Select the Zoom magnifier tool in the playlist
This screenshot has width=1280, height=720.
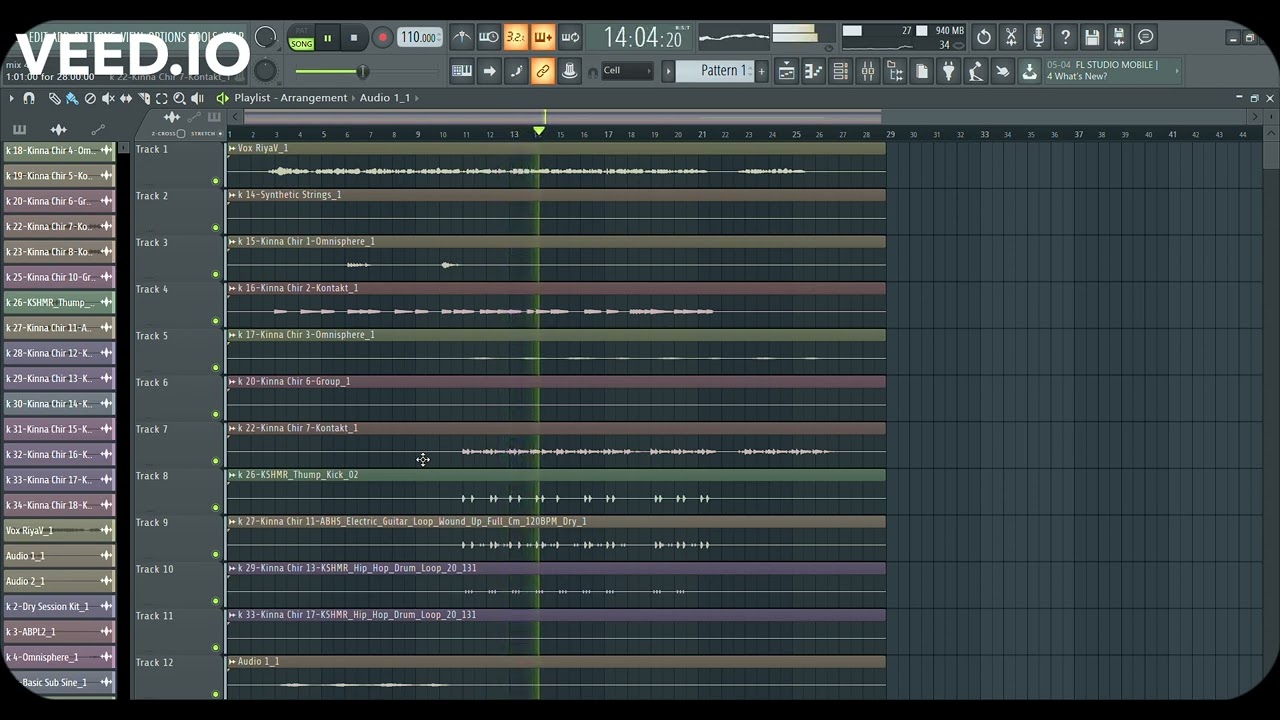pyautogui.click(x=180, y=98)
